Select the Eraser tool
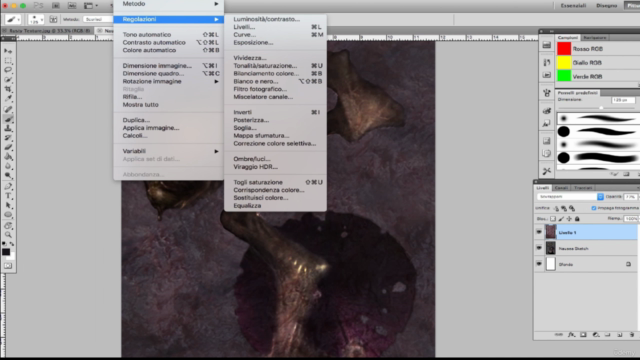 tap(8, 147)
